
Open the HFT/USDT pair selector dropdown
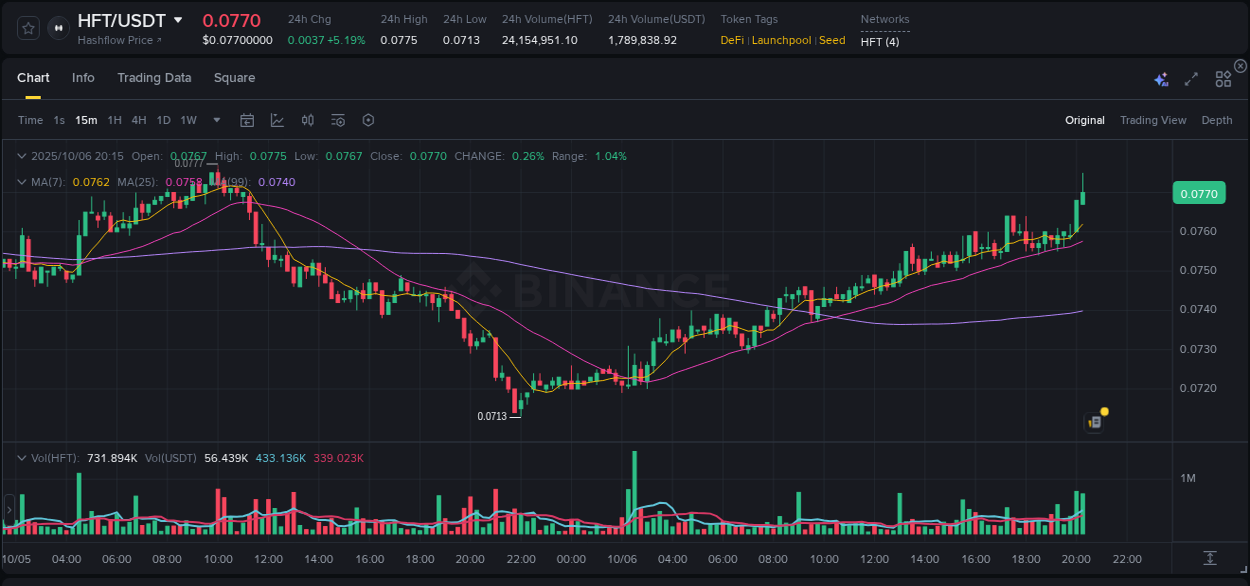[180, 20]
